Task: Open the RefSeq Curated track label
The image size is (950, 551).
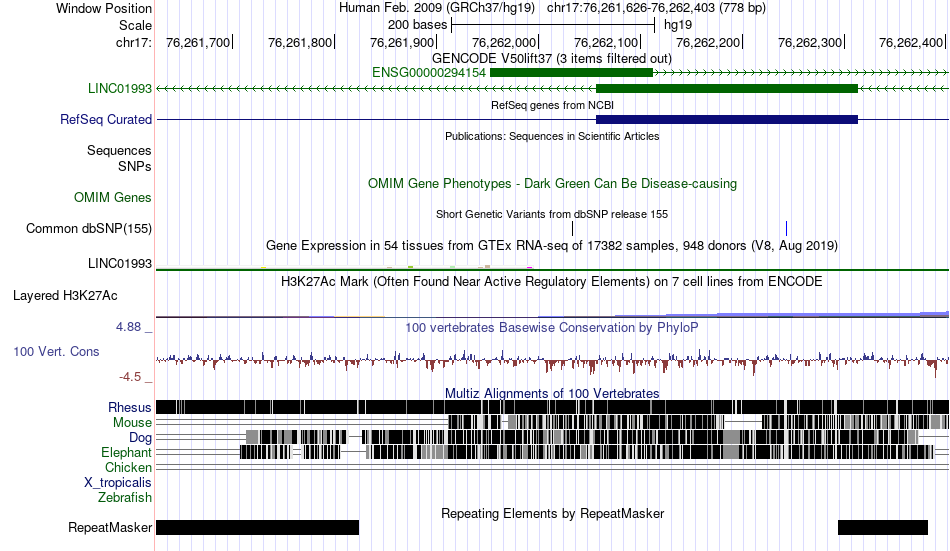Action: [x=105, y=119]
